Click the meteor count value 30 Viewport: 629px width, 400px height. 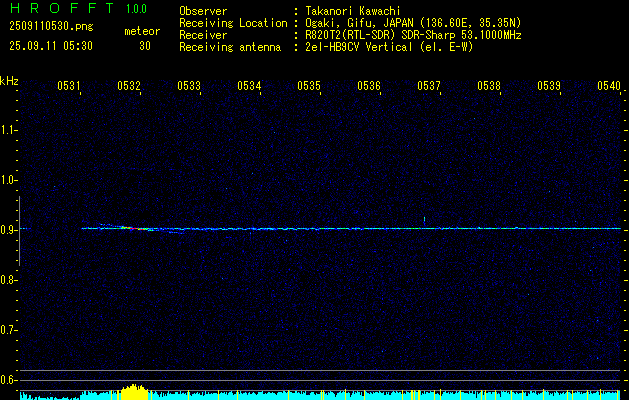point(145,46)
